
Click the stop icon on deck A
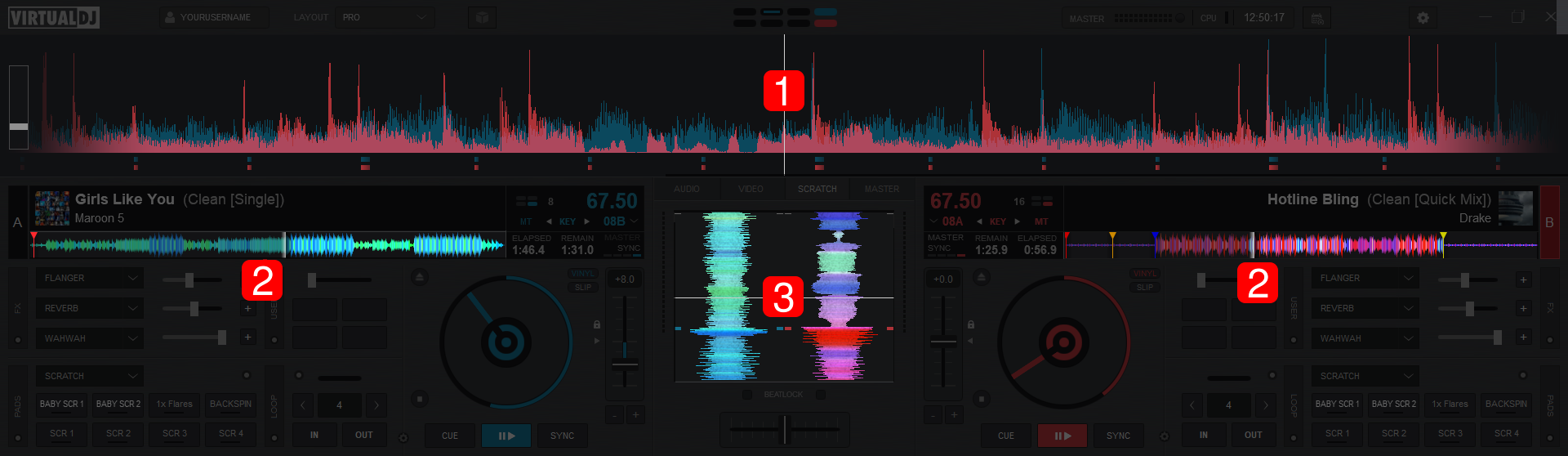coord(419,399)
